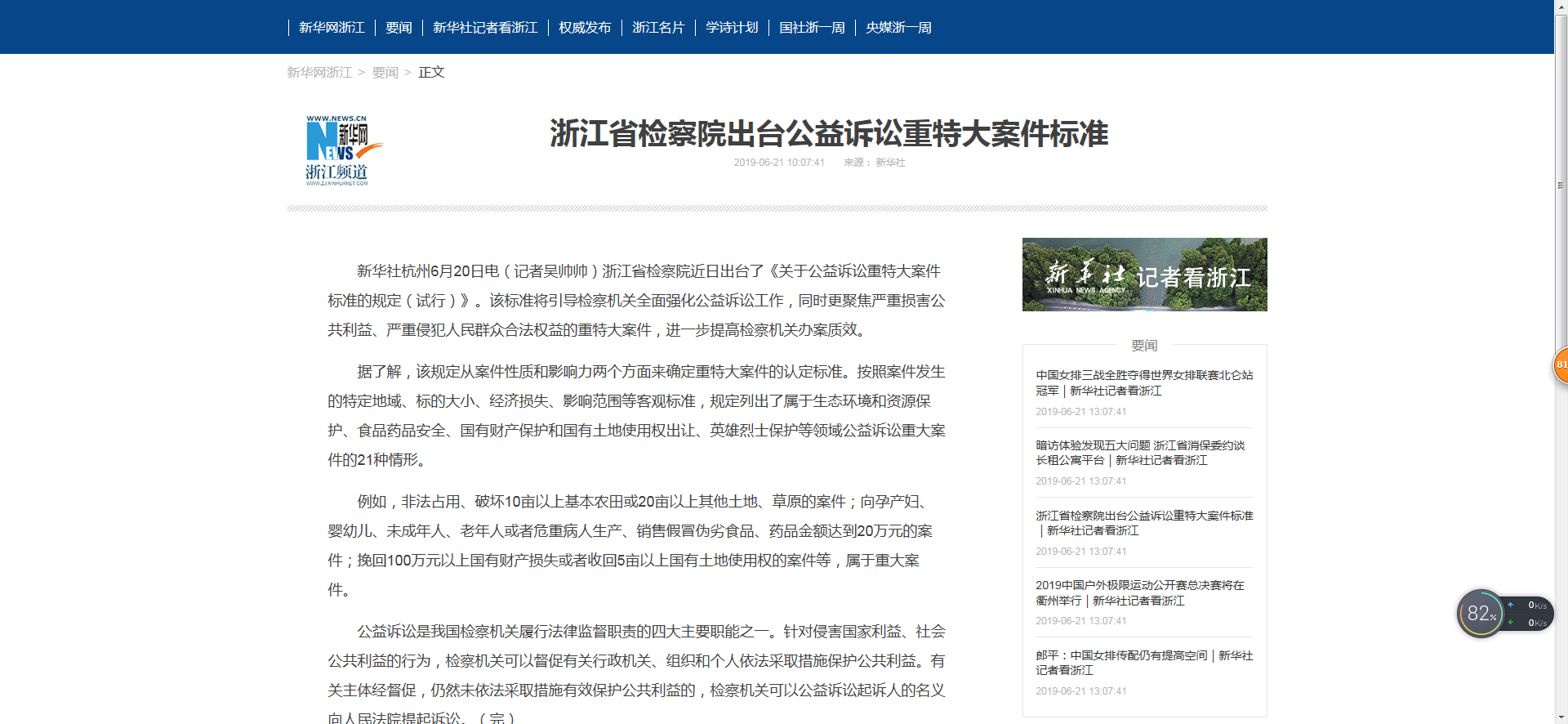This screenshot has height=724, width=1568.
Task: Open article 2019中国户外极限运动公开赛
Action: tap(1140, 592)
